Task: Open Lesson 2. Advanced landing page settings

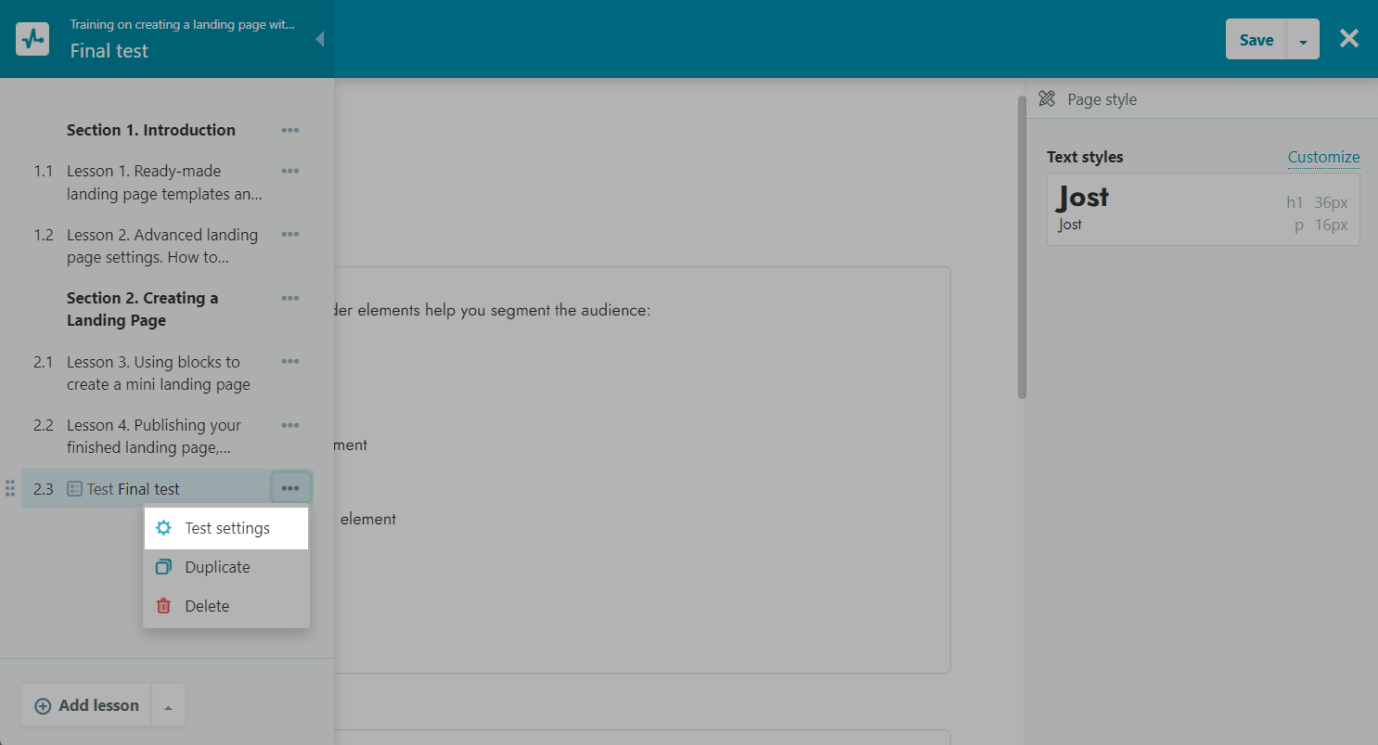Action: 163,246
